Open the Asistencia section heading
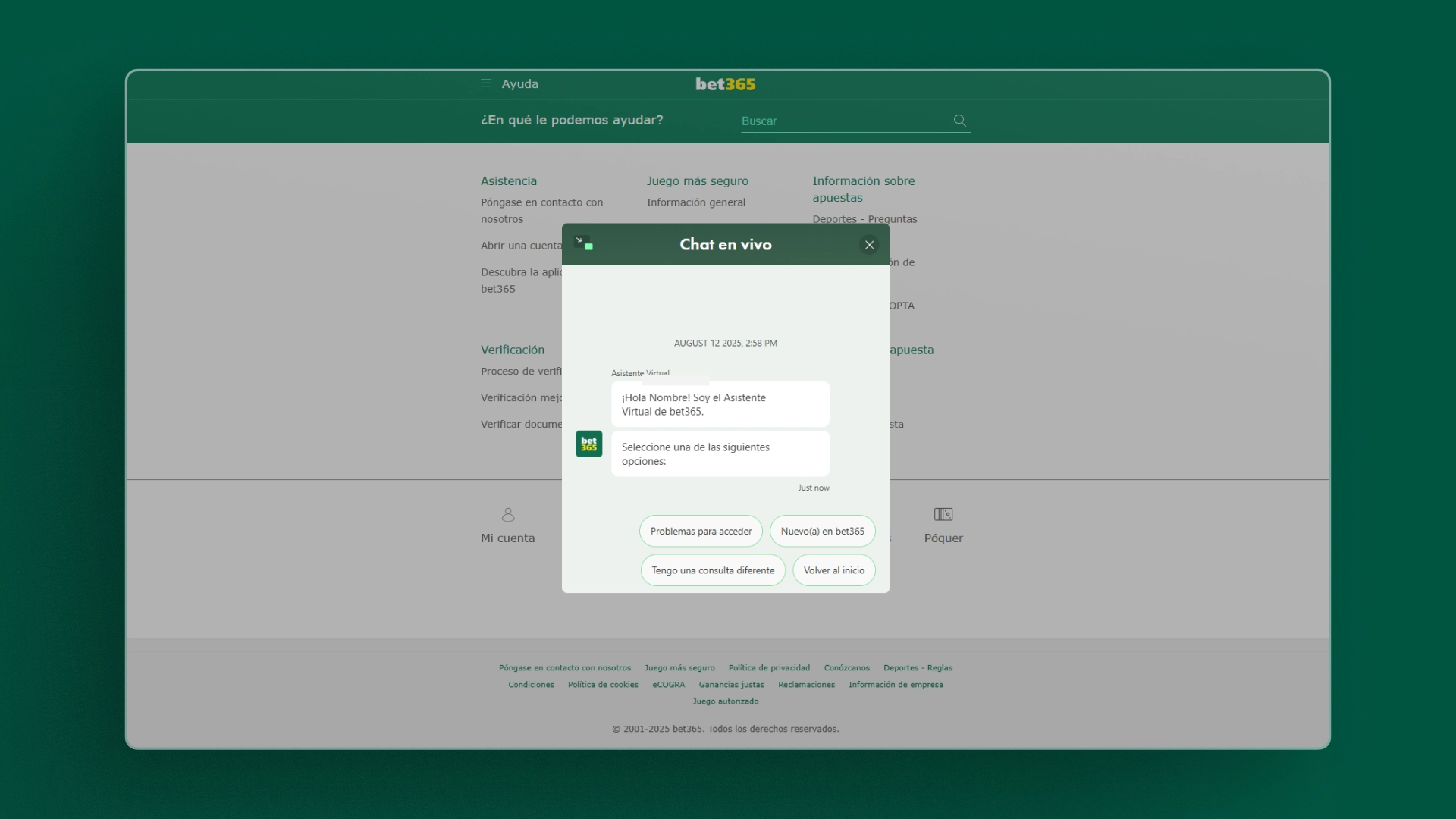 (x=509, y=181)
